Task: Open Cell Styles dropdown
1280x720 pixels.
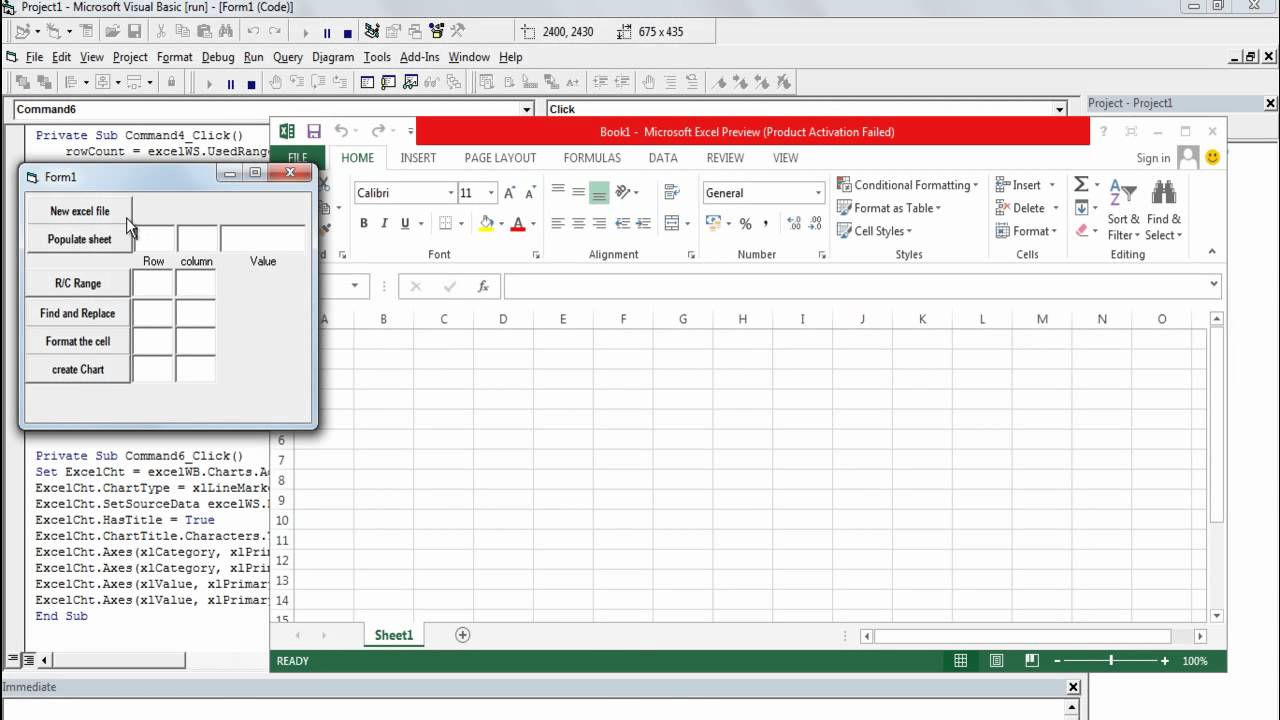Action: pyautogui.click(x=875, y=231)
